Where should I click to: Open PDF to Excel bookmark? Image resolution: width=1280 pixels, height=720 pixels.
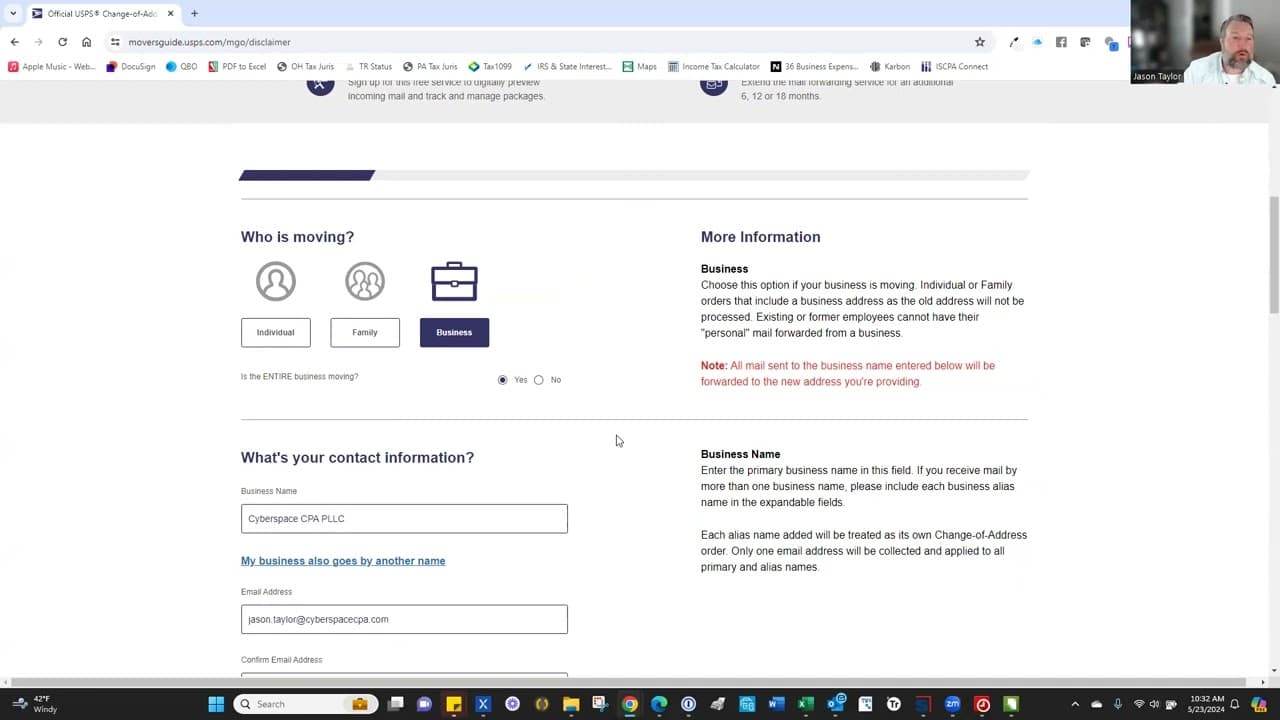click(x=237, y=67)
